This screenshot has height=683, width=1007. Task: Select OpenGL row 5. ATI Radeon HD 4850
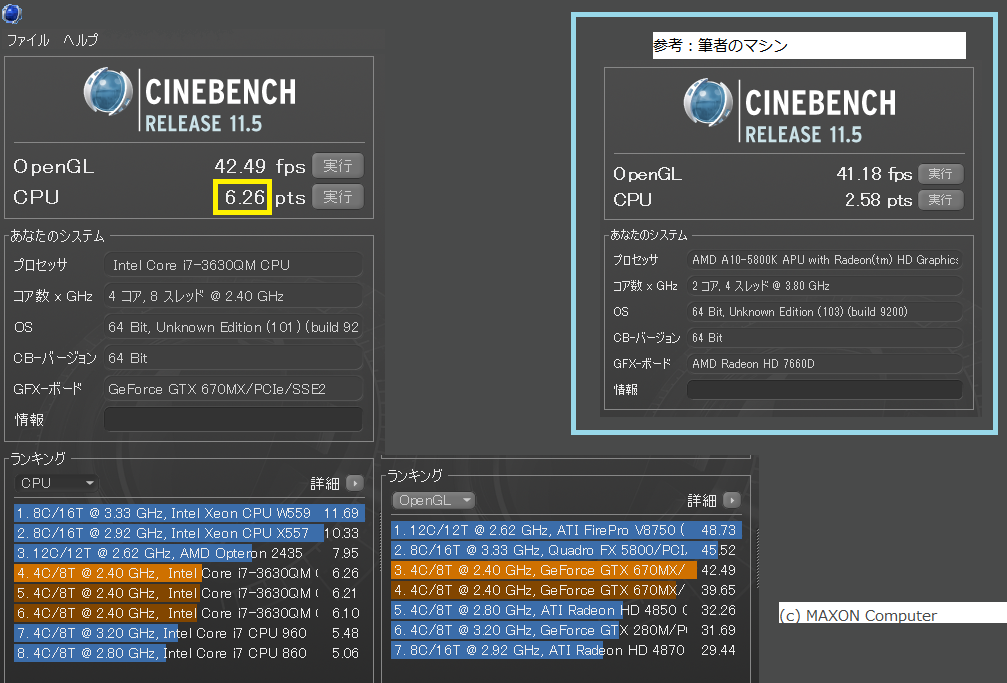coord(566,610)
